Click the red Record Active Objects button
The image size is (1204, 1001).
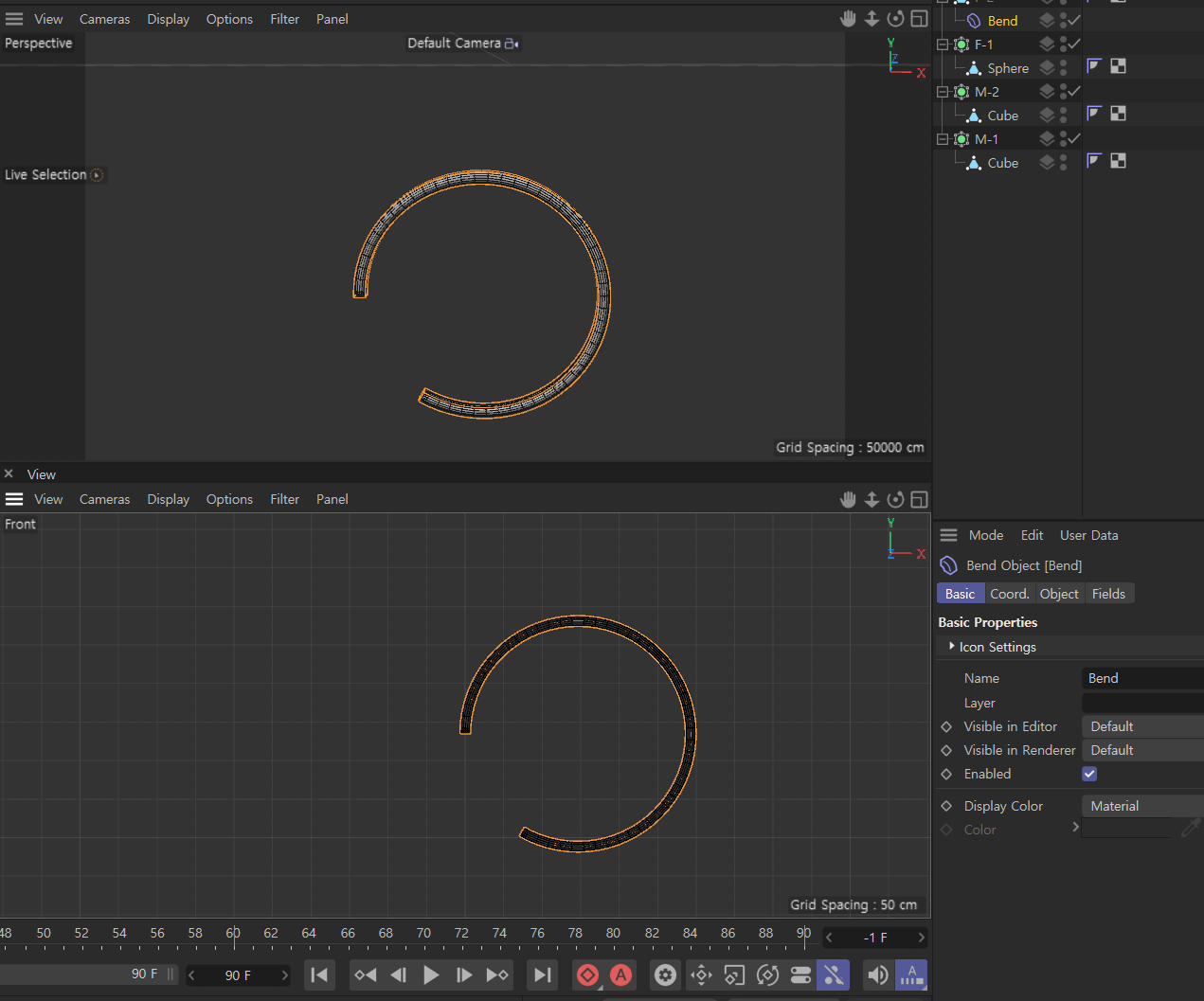(x=587, y=974)
